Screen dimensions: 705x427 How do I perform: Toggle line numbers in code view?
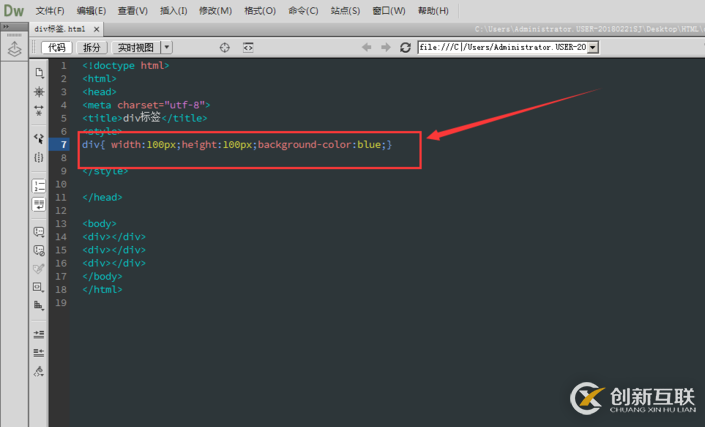pos(39,185)
